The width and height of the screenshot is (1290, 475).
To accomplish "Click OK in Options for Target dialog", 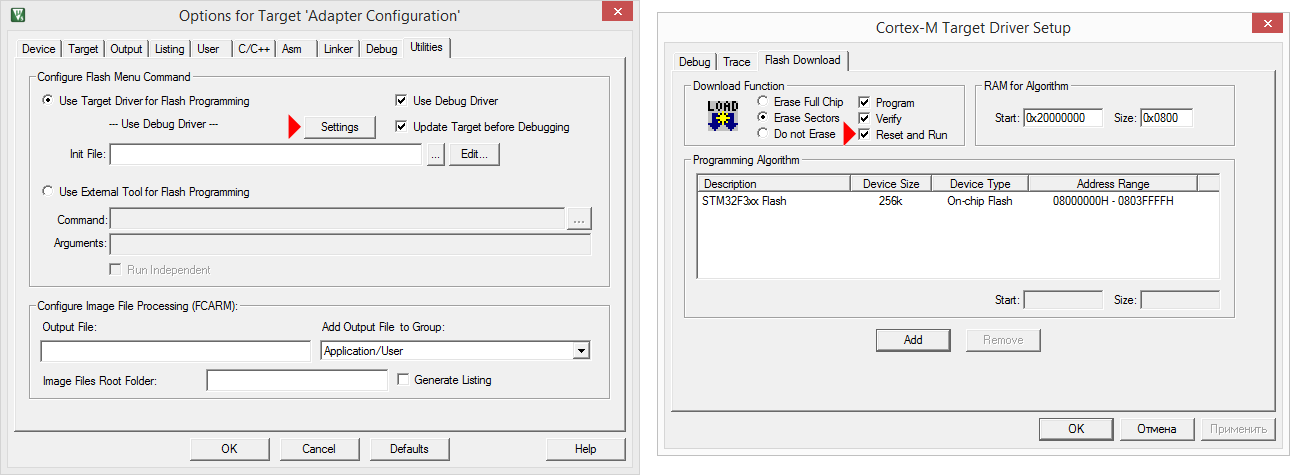I will tap(229, 449).
